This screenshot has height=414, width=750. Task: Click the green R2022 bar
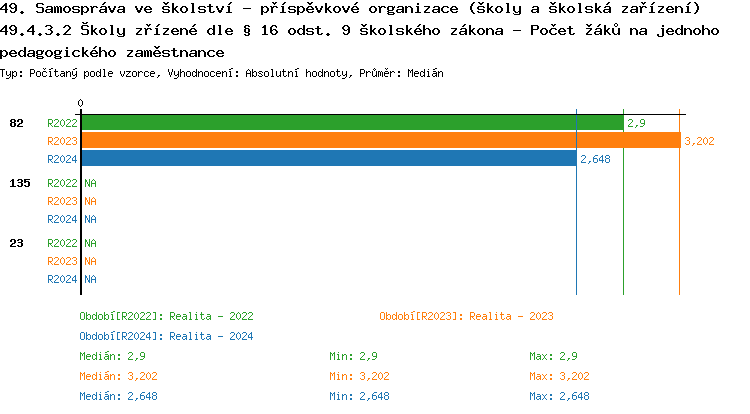coord(350,123)
